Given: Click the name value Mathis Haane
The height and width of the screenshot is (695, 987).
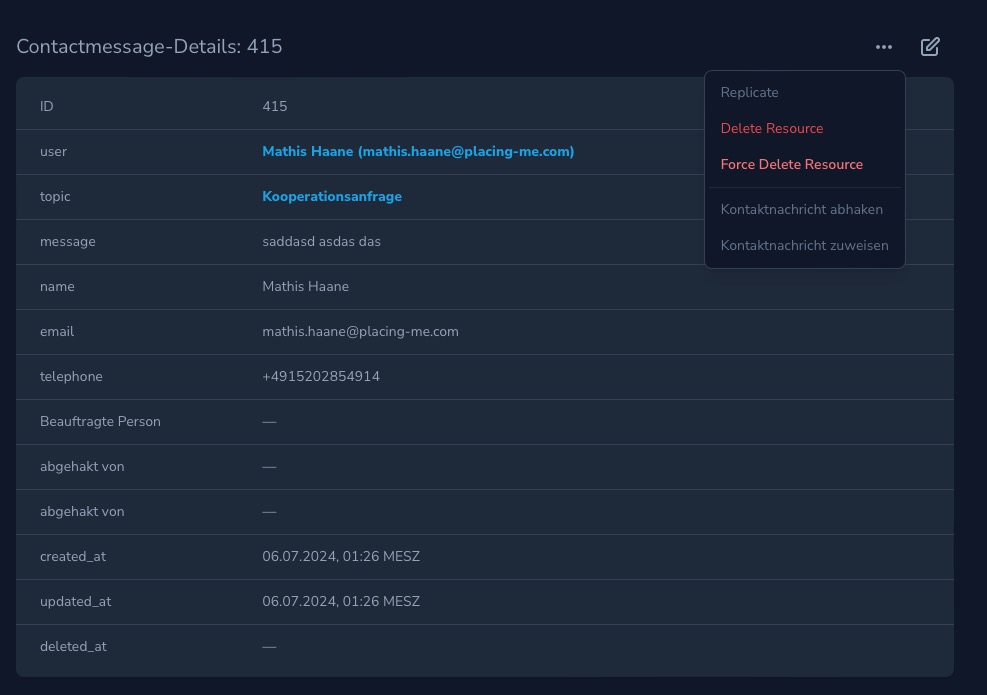Looking at the screenshot, I should click(305, 287).
